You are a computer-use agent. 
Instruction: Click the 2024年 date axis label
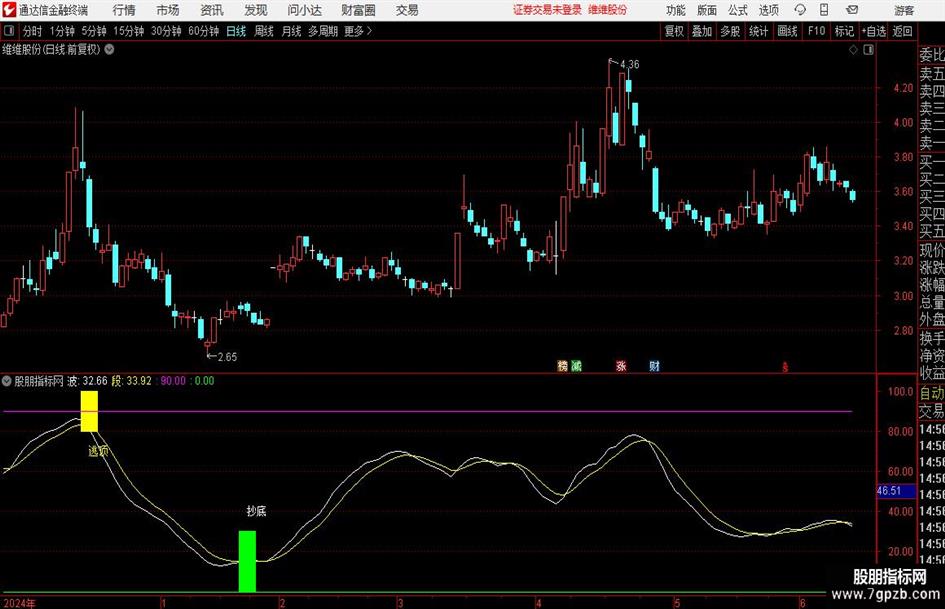[19, 603]
